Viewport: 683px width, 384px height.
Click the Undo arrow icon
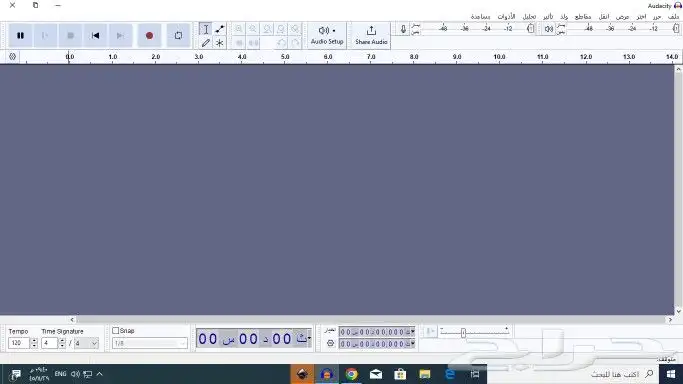point(281,43)
